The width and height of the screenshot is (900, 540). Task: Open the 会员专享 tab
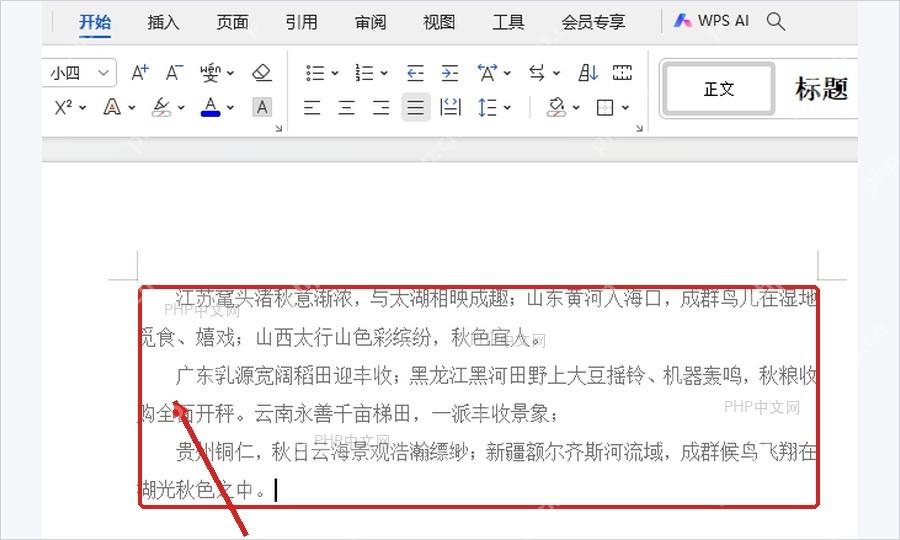[x=593, y=22]
